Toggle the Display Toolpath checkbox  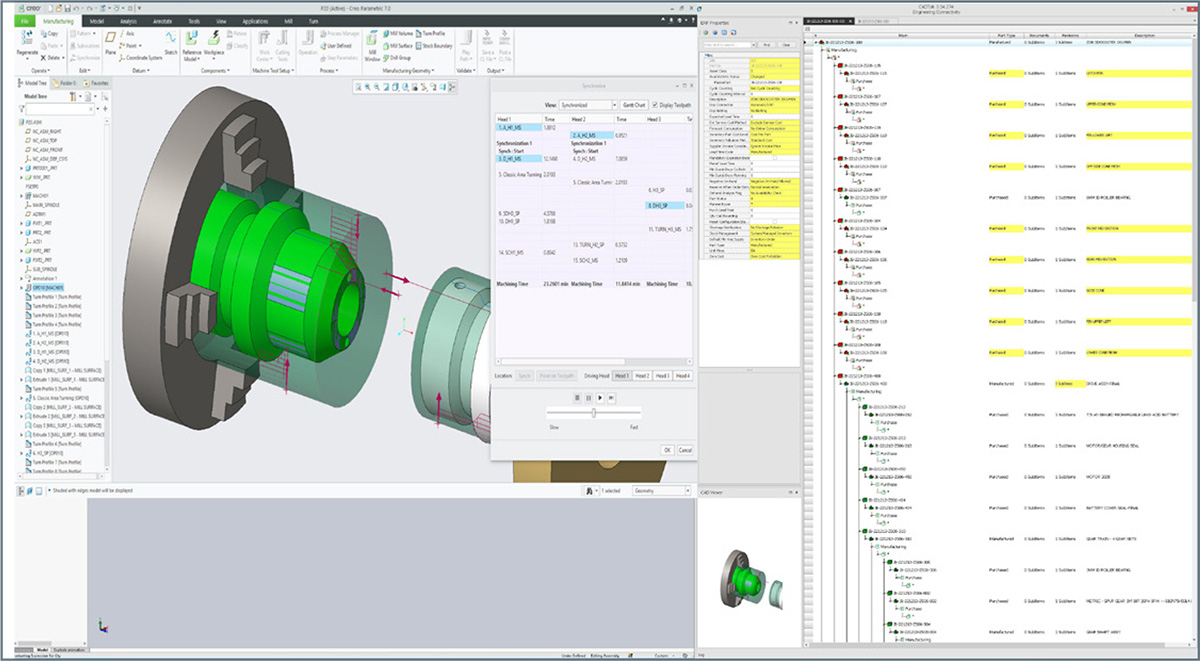click(655, 104)
